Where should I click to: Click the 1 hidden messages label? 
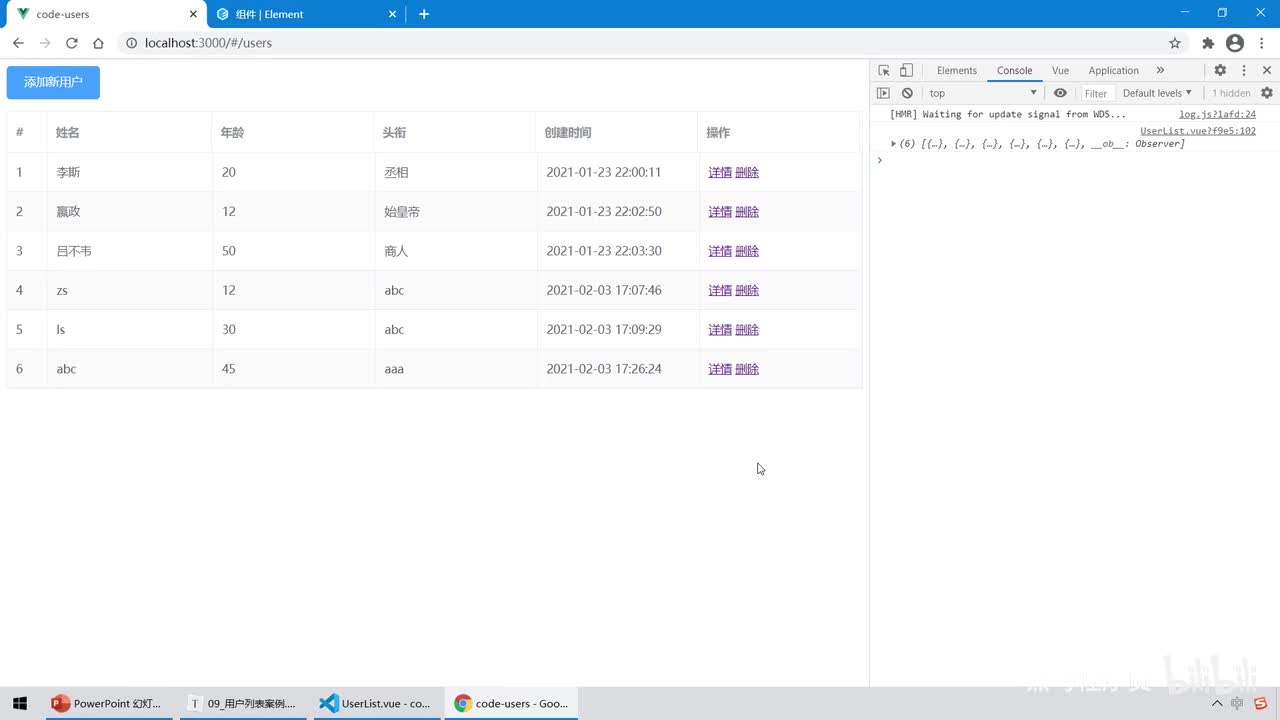click(x=1231, y=93)
